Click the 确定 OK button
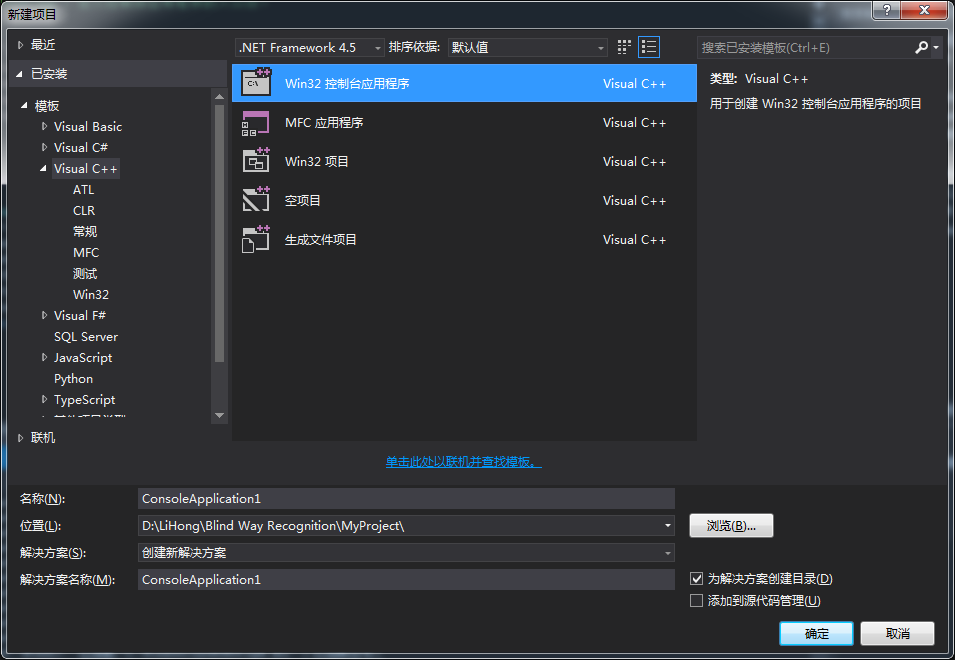Image resolution: width=955 pixels, height=660 pixels. (816, 633)
